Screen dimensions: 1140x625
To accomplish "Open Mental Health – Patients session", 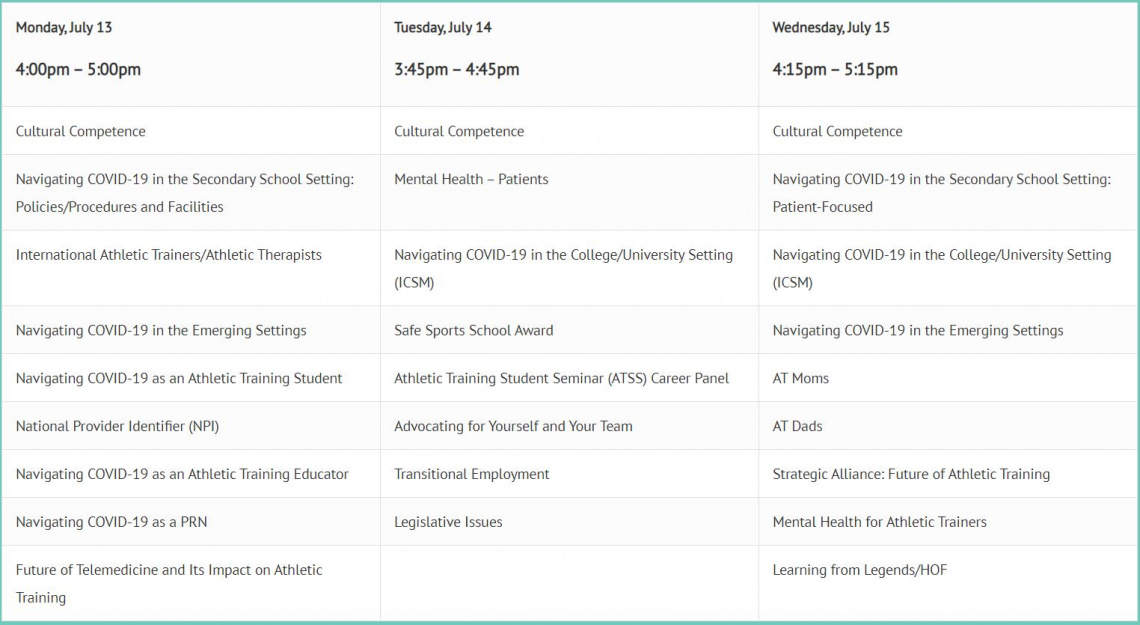I will point(471,180).
